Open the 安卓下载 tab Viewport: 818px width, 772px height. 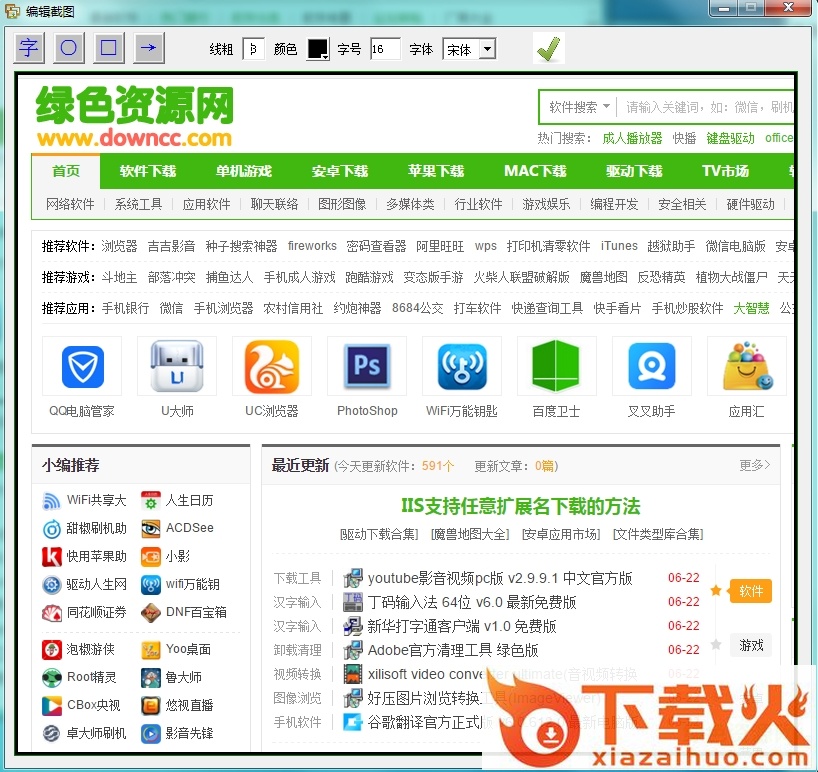[340, 171]
